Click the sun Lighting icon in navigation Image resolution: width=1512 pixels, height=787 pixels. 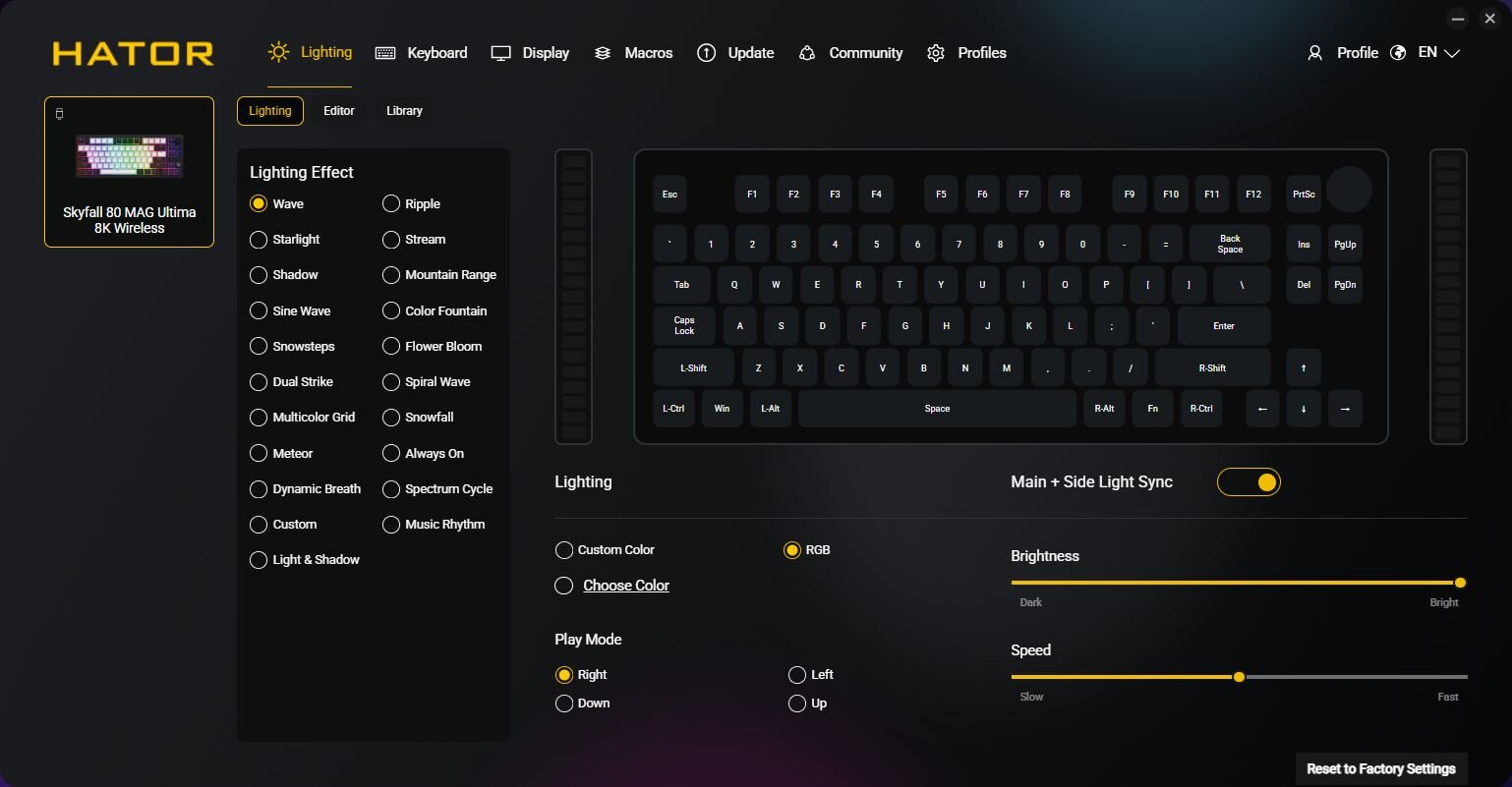coord(279,52)
